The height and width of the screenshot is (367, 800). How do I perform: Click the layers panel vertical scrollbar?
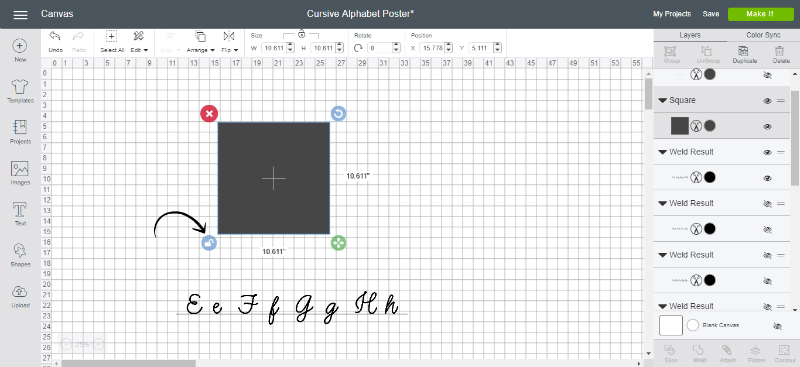click(x=795, y=138)
